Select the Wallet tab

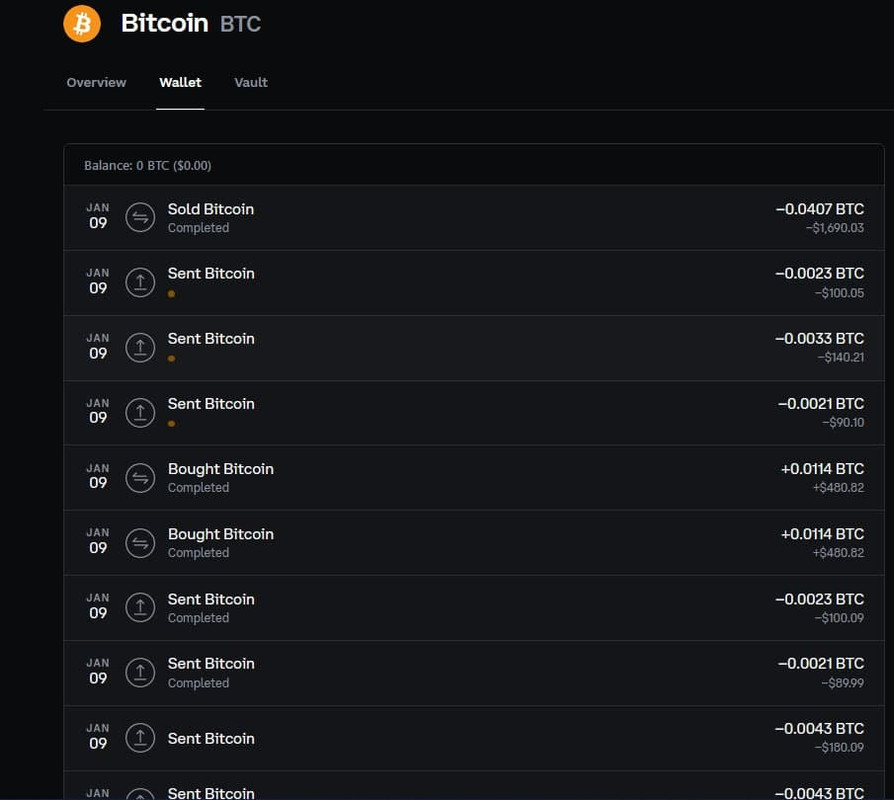pos(180,83)
